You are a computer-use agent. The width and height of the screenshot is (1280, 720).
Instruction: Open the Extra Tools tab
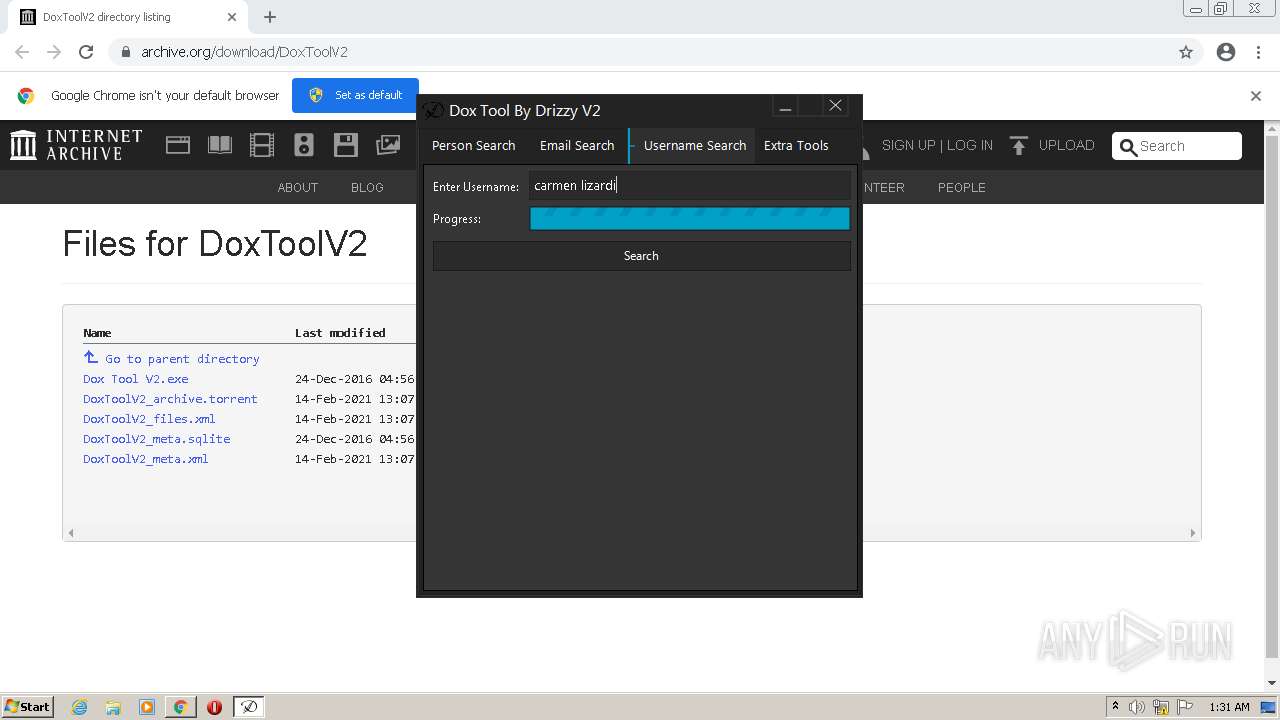(796, 145)
